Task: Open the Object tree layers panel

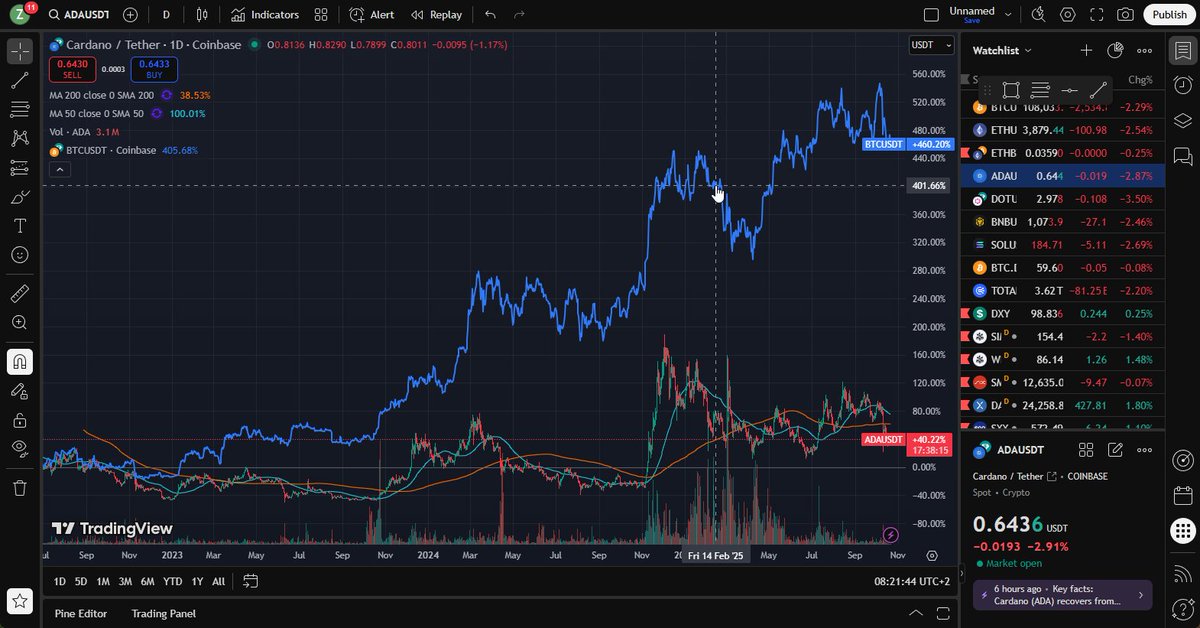Action: (1182, 120)
